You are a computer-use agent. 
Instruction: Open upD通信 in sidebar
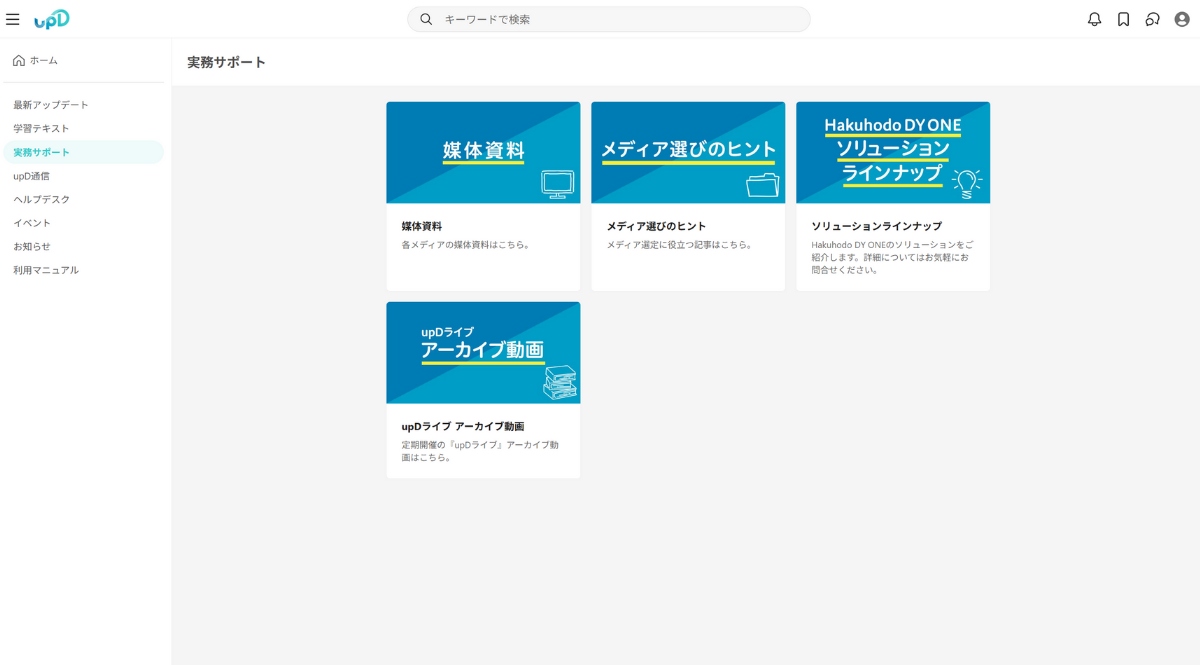point(32,176)
